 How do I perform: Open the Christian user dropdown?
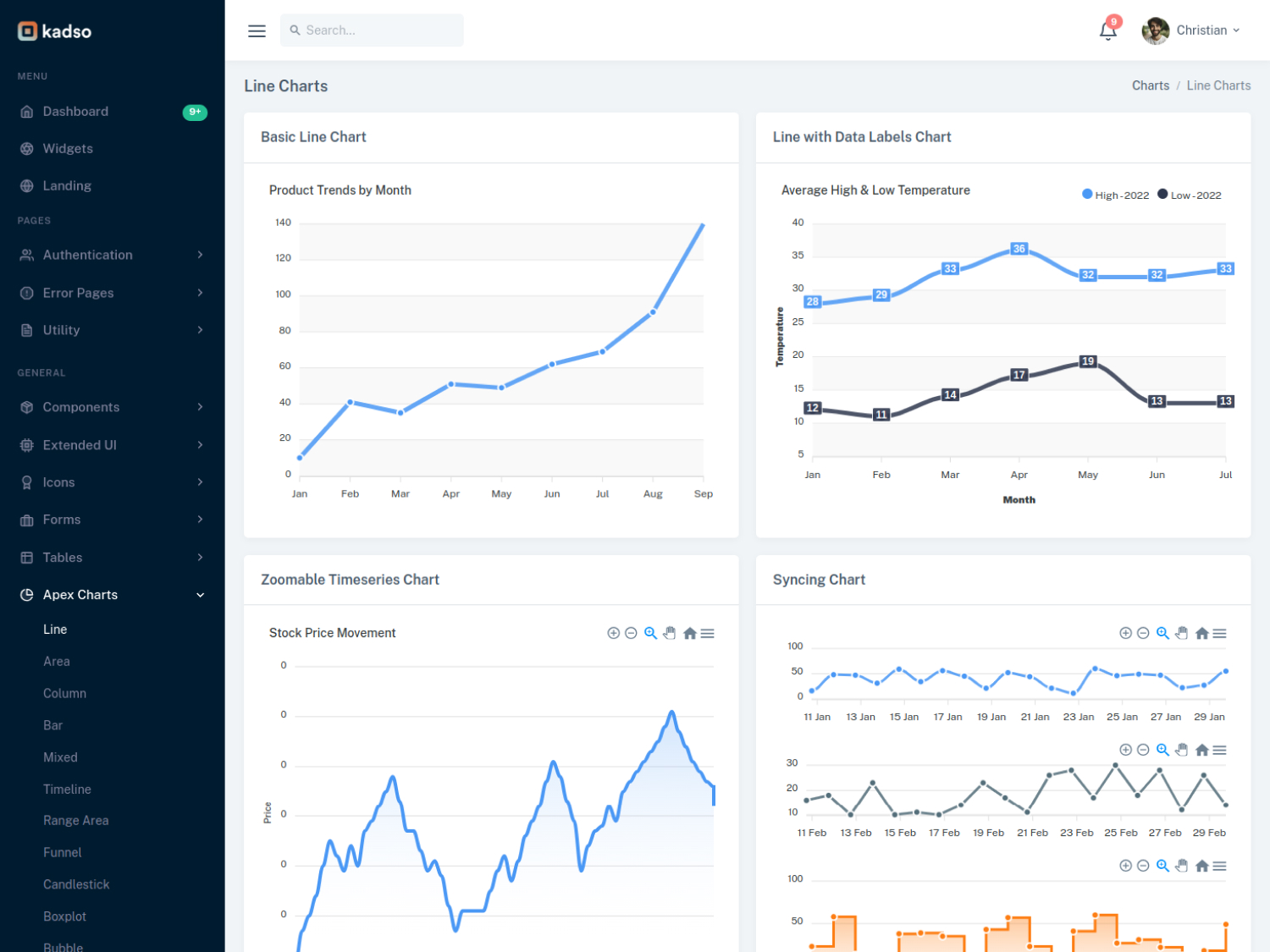(1191, 30)
